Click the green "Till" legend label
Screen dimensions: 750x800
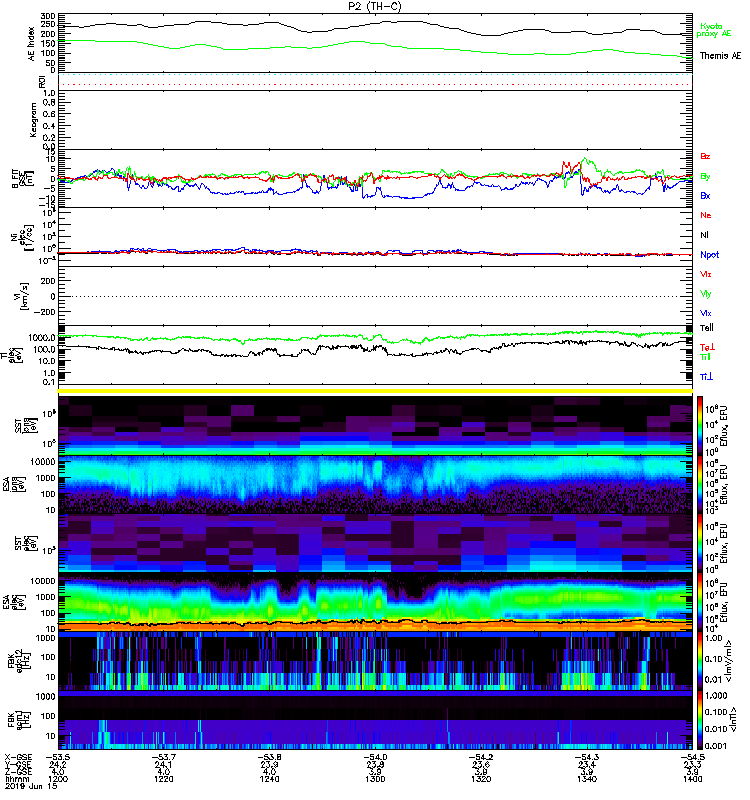[705, 357]
